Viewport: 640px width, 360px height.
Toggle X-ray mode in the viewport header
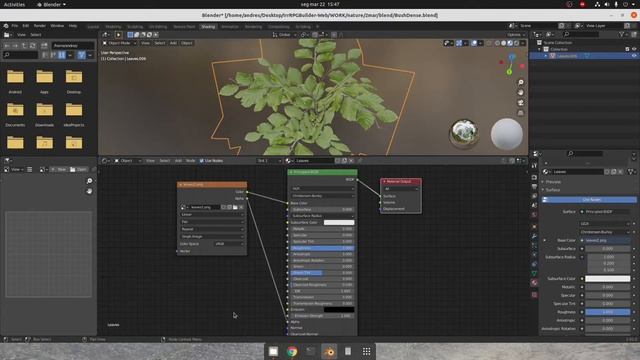(x=489, y=43)
